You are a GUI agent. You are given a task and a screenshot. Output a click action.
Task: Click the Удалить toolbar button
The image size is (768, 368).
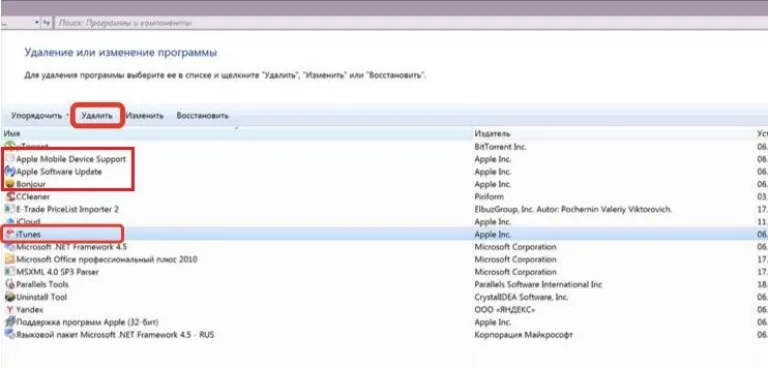pos(97,116)
